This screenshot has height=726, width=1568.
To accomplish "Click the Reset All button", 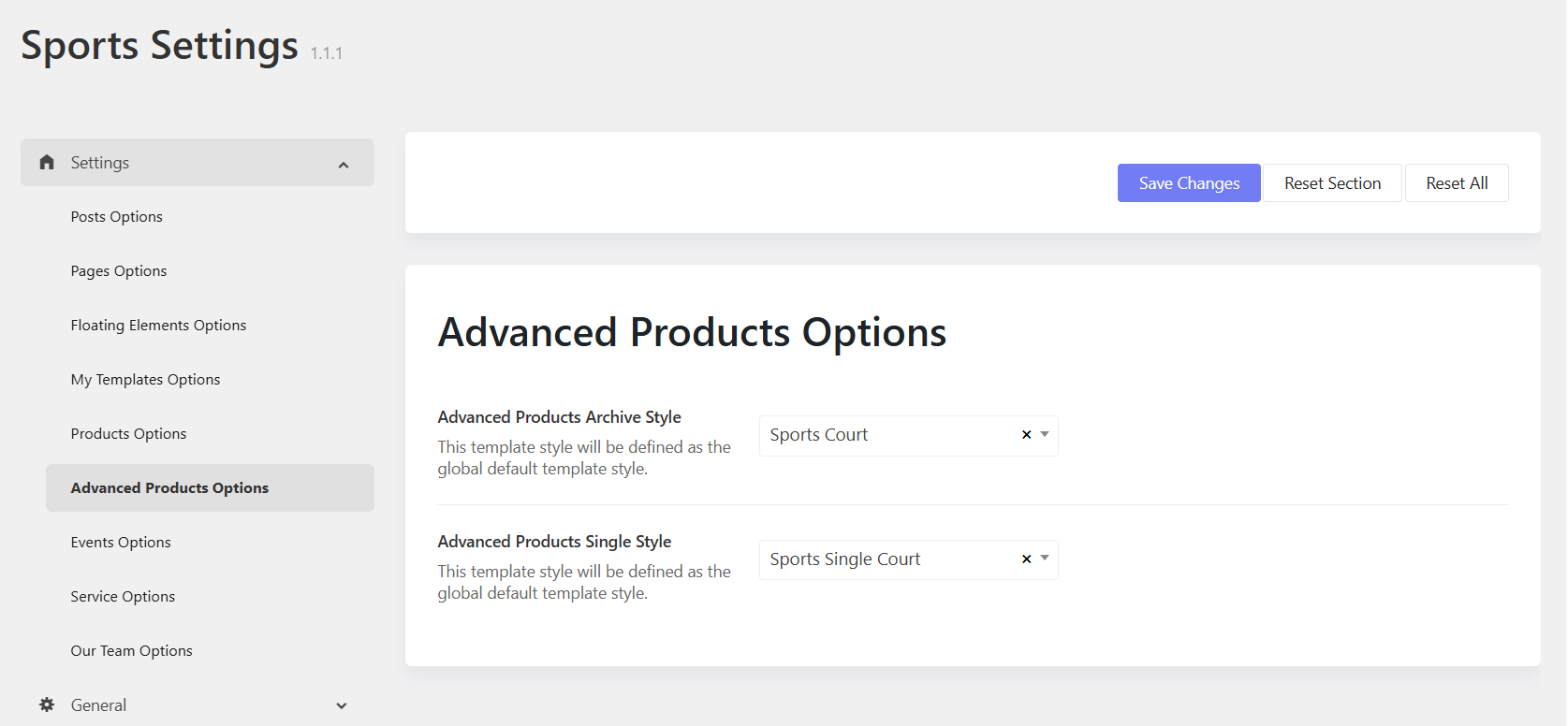I will [x=1457, y=183].
